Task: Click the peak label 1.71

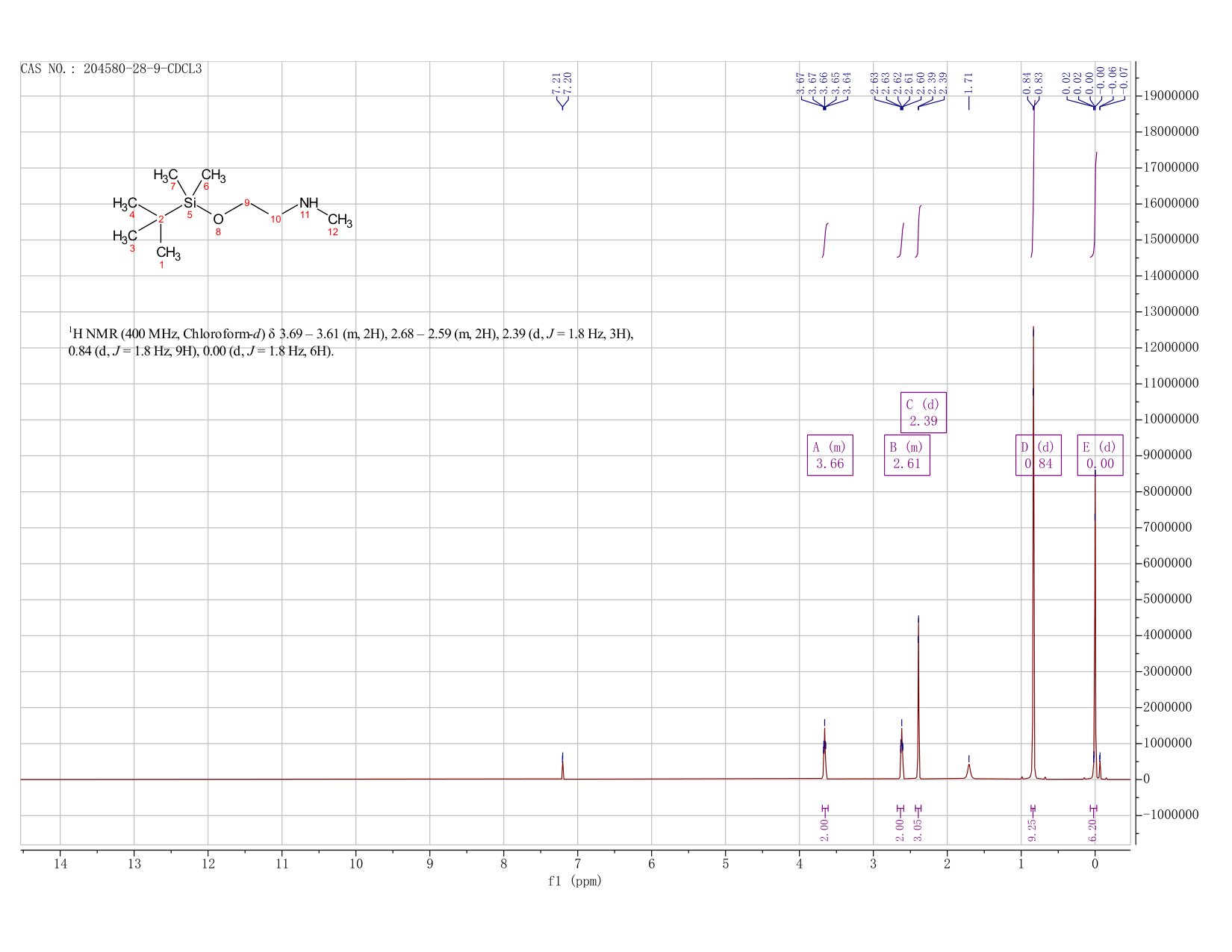Action: (x=968, y=82)
